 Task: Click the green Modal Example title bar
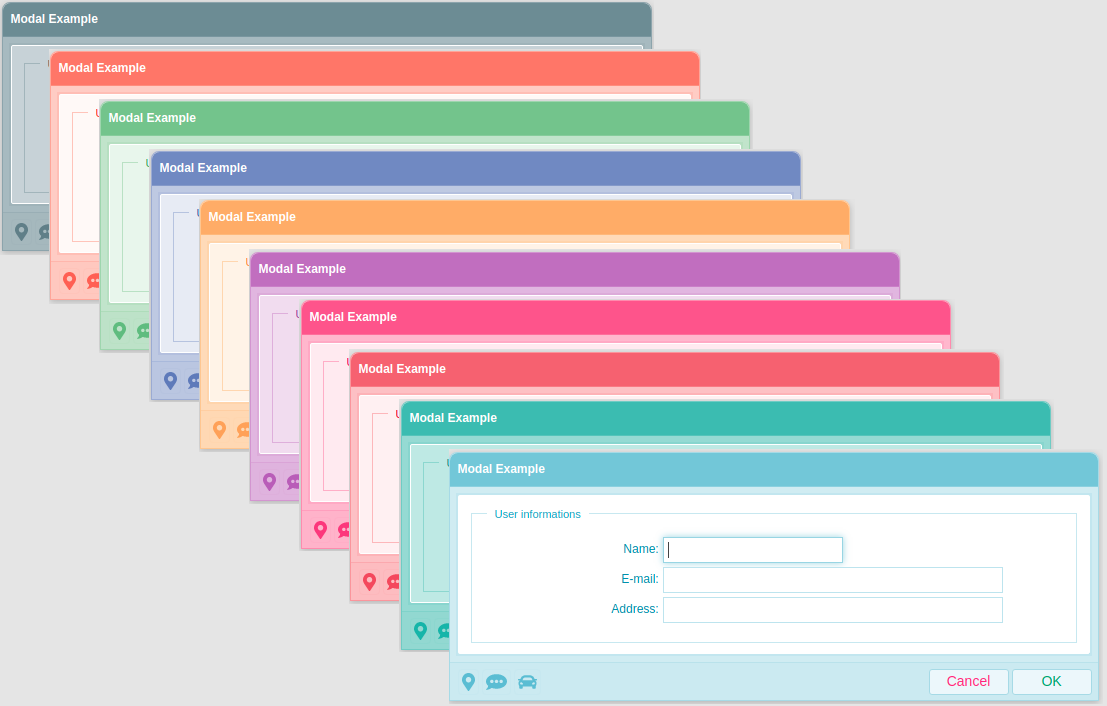click(424, 119)
